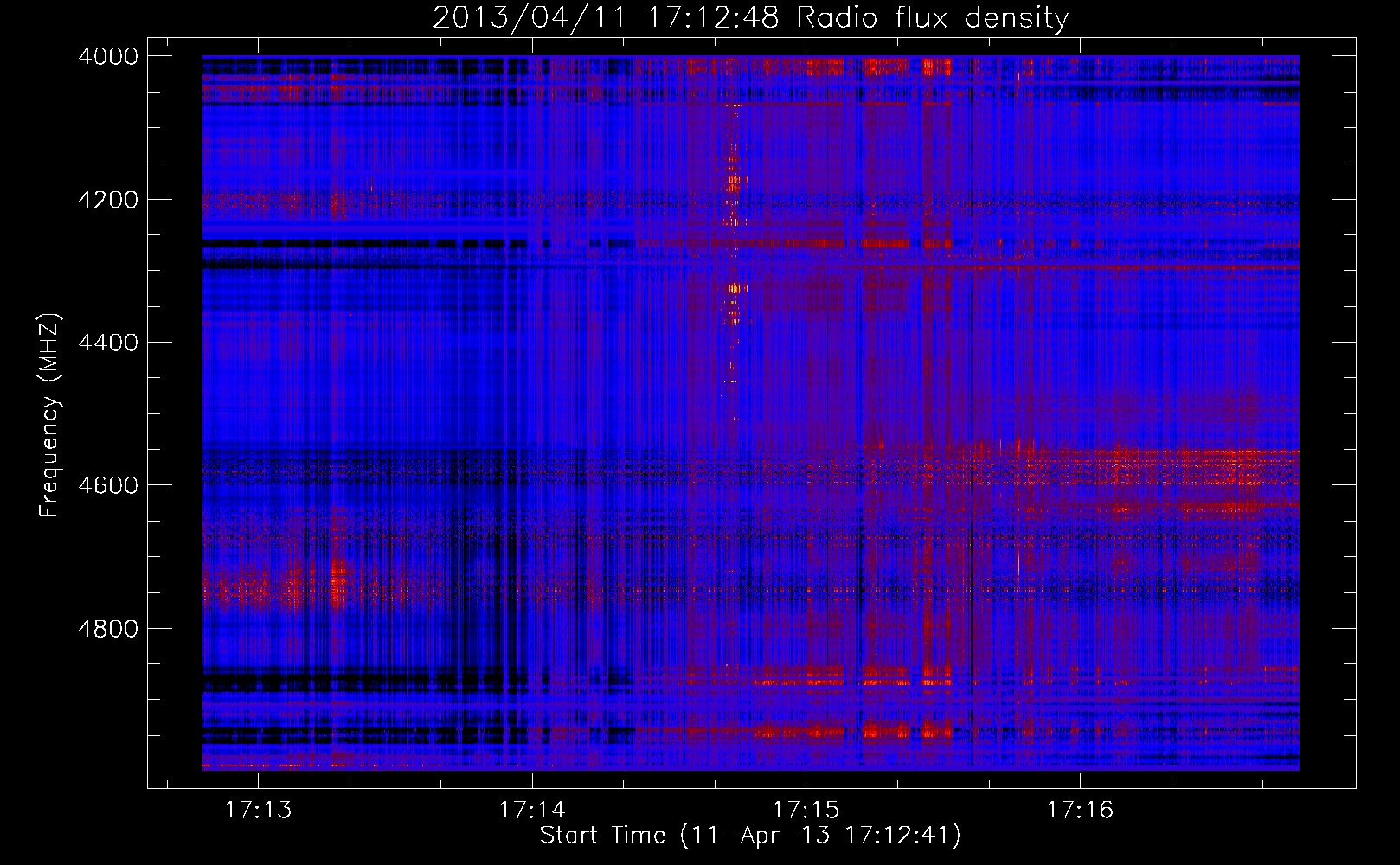This screenshot has height=865, width=1400.
Task: Select the '4400' frequency axis label
Action: (x=108, y=343)
